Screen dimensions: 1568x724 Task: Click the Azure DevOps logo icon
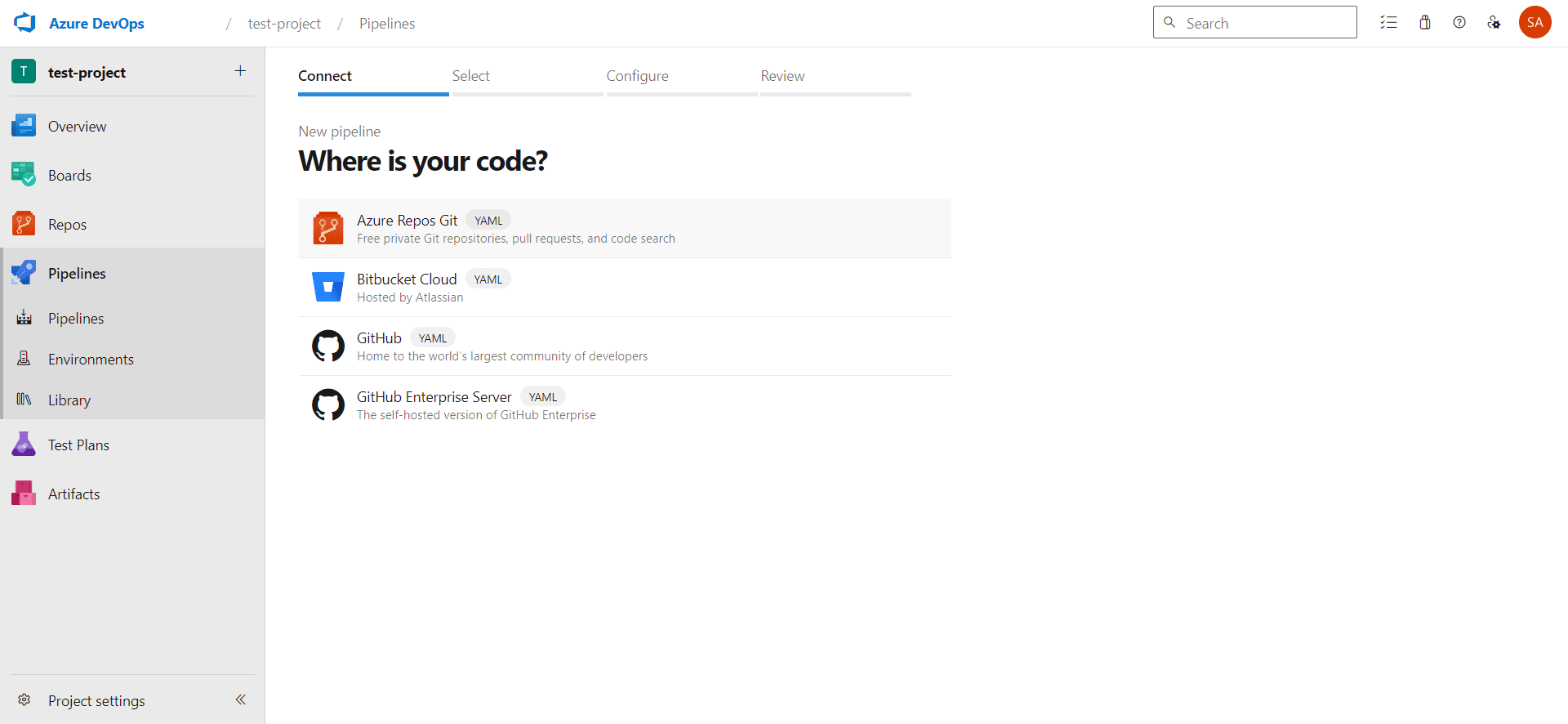click(24, 23)
